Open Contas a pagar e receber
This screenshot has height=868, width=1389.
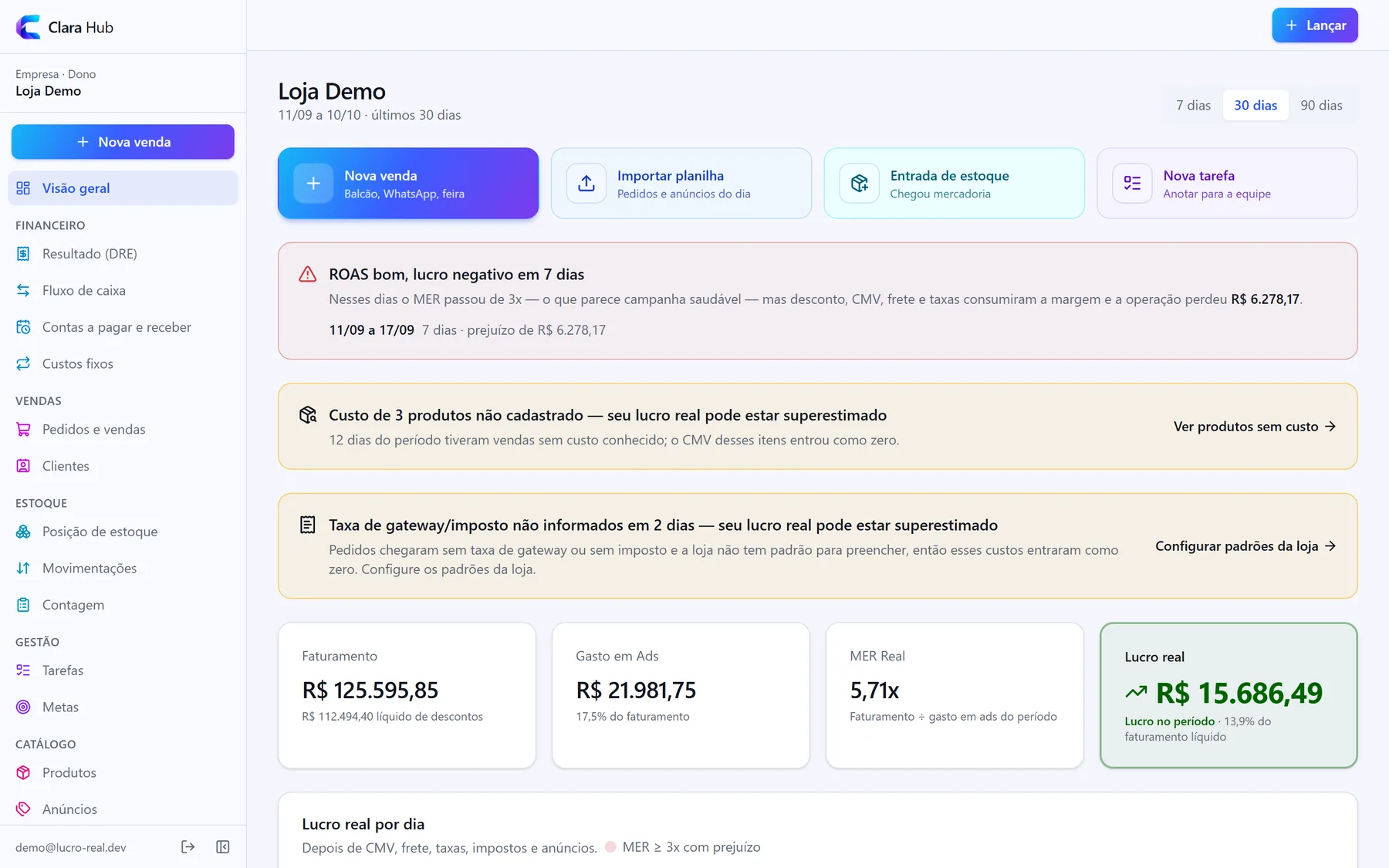tap(123, 327)
